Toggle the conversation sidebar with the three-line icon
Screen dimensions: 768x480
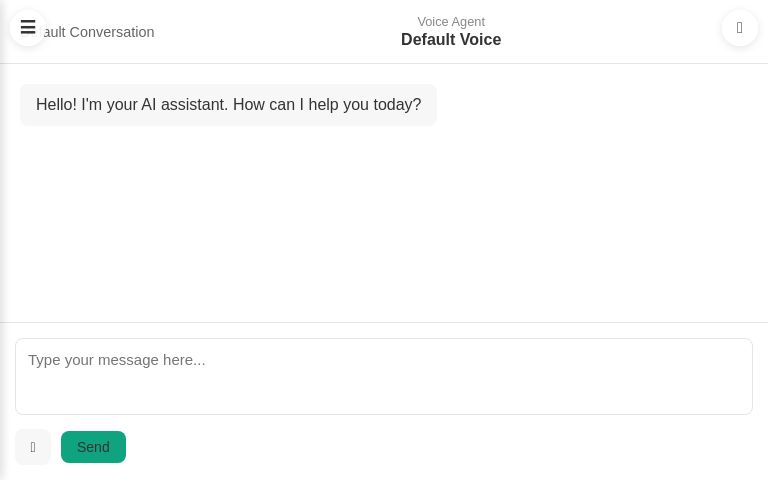(x=28, y=28)
